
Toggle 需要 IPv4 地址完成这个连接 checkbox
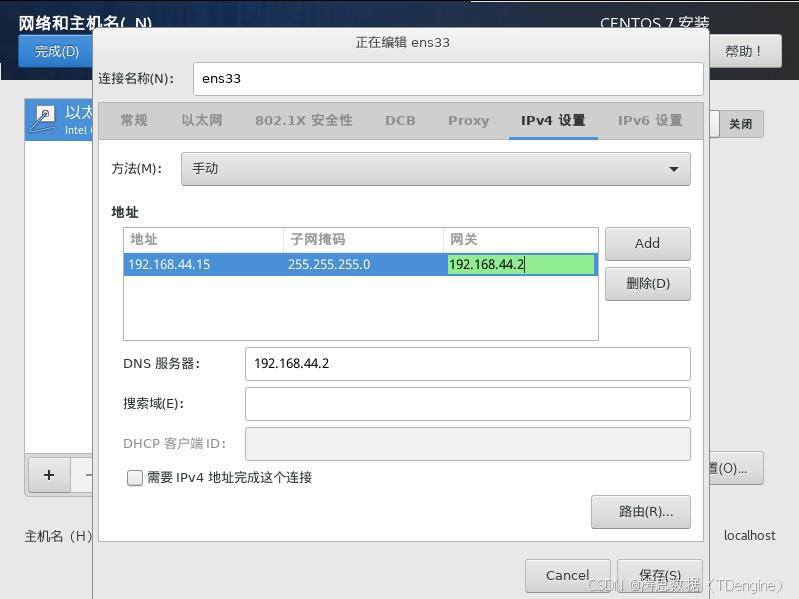[135, 478]
